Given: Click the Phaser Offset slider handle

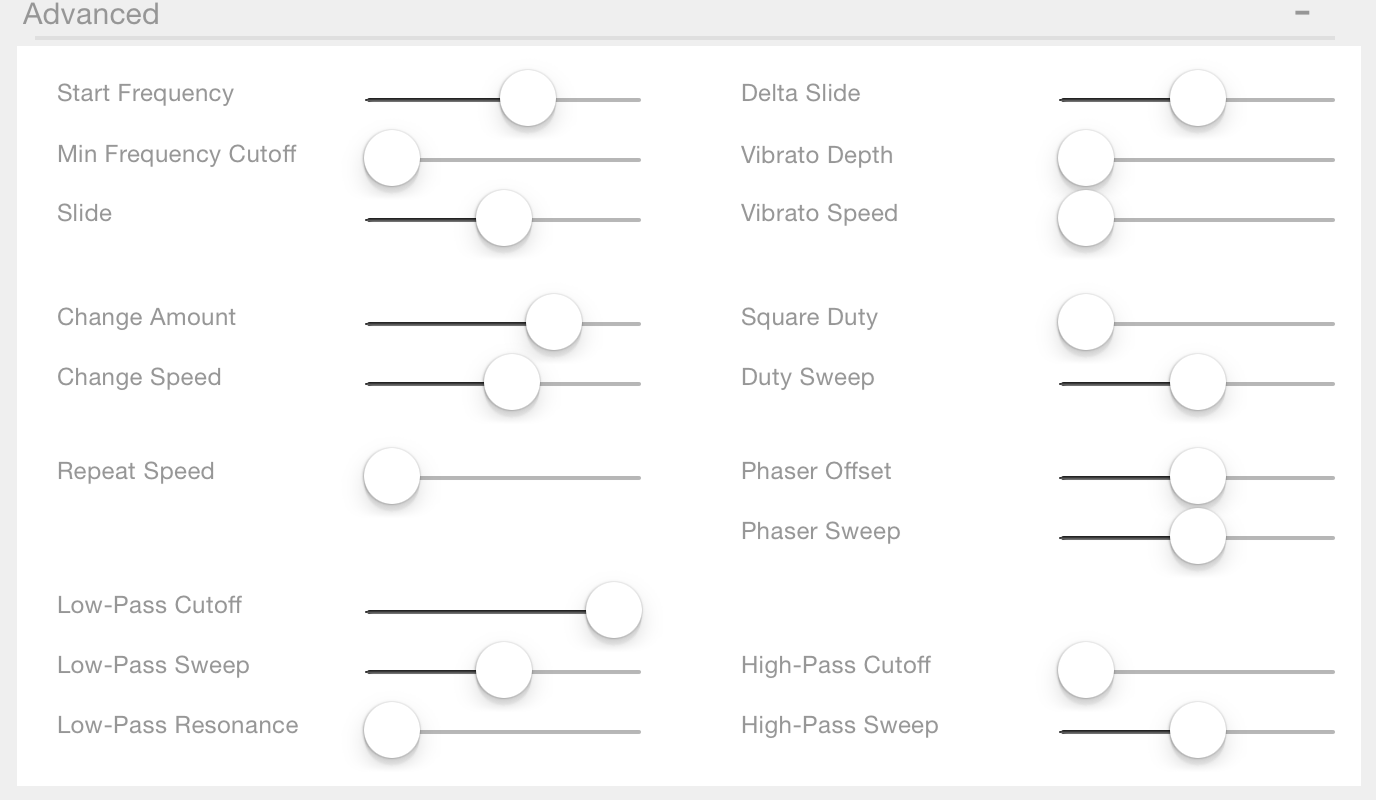Looking at the screenshot, I should (1198, 476).
